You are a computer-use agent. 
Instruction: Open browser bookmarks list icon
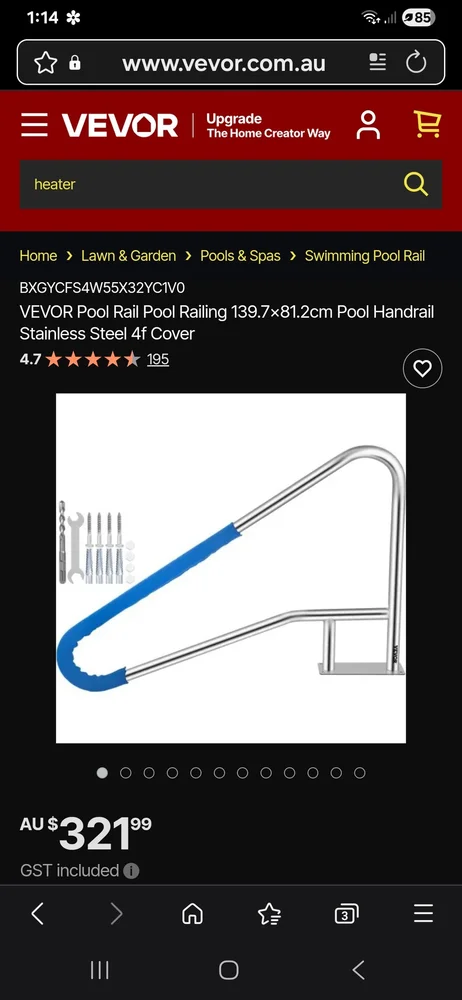pyautogui.click(x=269, y=914)
